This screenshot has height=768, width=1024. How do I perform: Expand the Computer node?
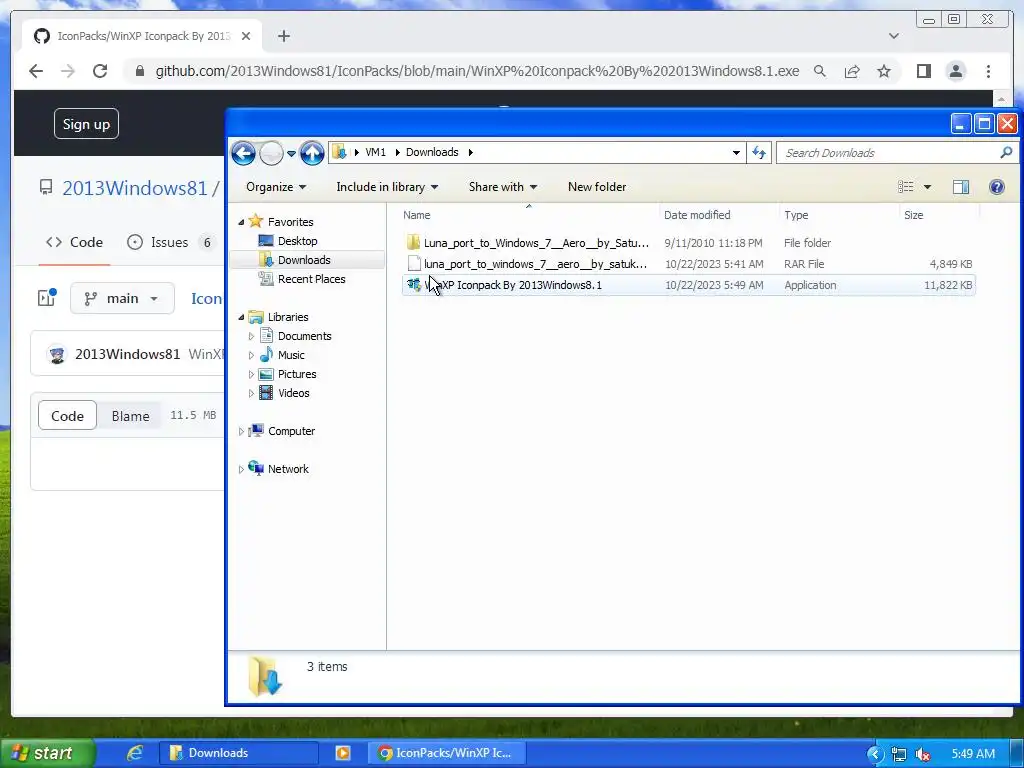(x=241, y=432)
